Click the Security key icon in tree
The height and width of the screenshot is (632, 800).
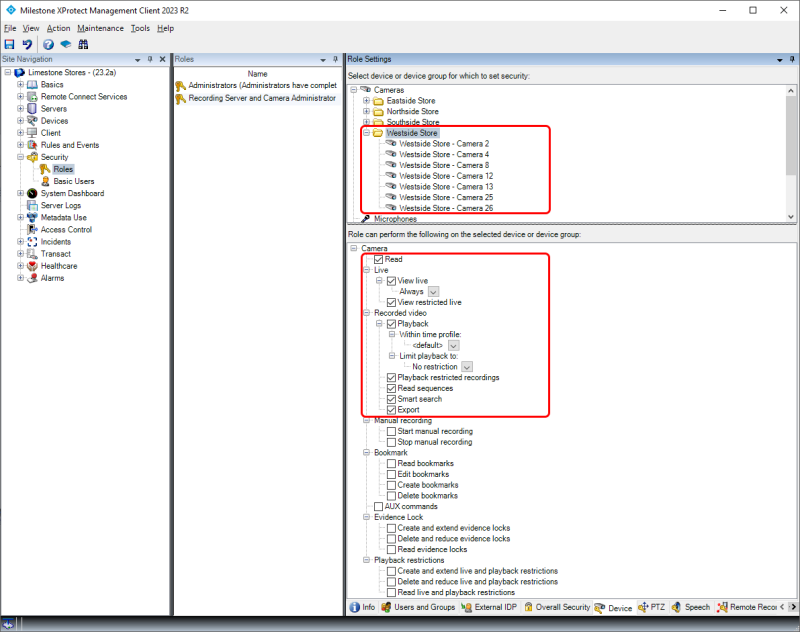[32, 157]
